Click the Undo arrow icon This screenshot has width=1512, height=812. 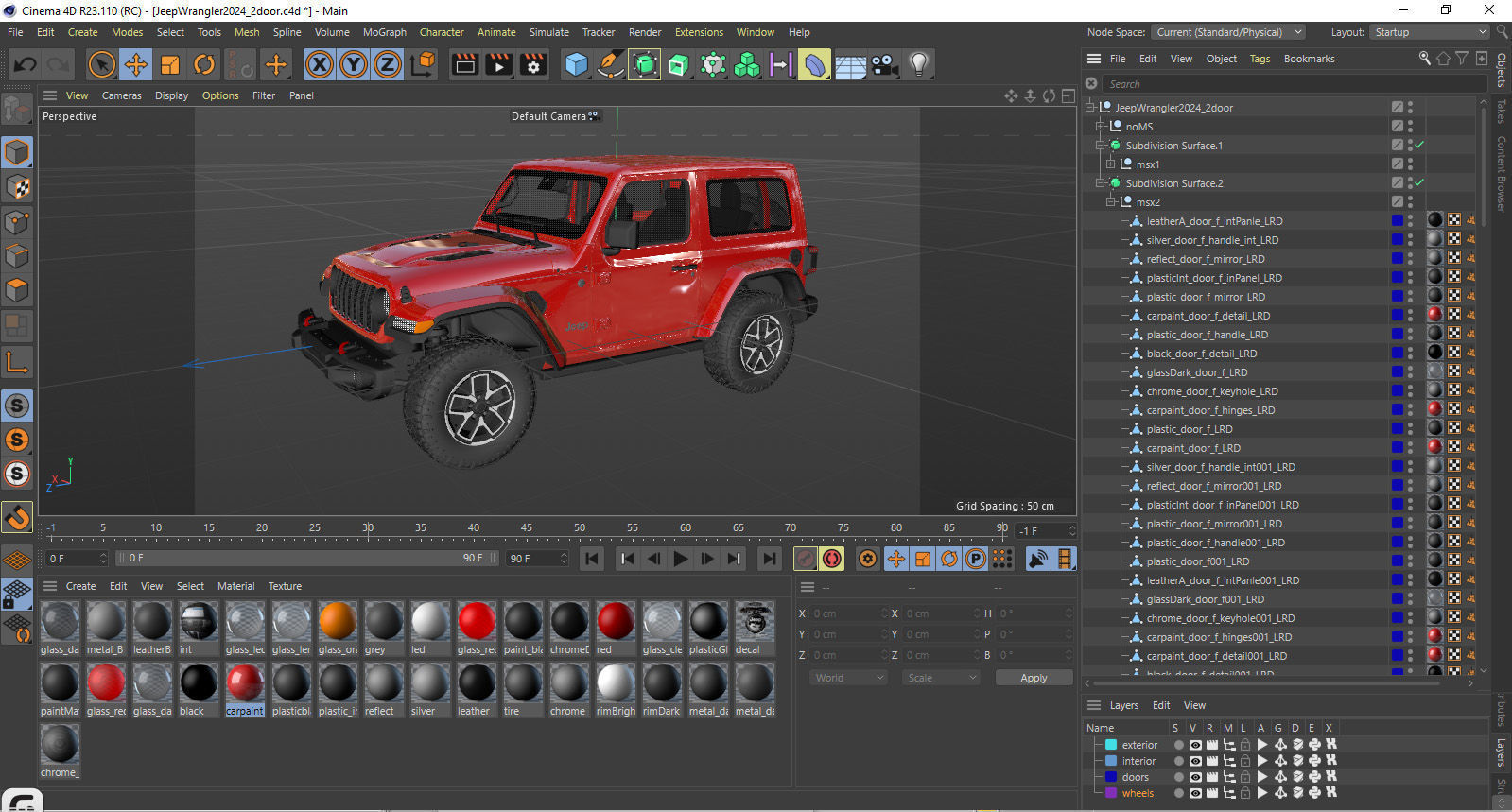tap(26, 64)
